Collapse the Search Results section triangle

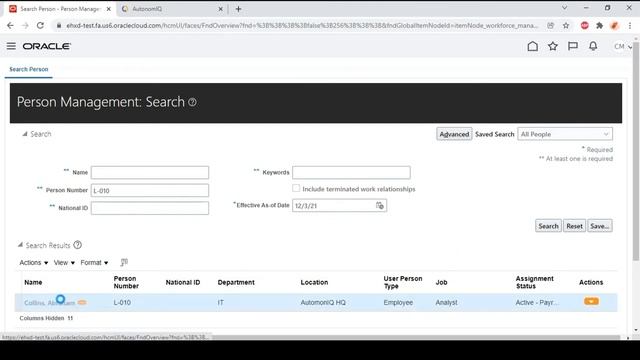pos(20,245)
